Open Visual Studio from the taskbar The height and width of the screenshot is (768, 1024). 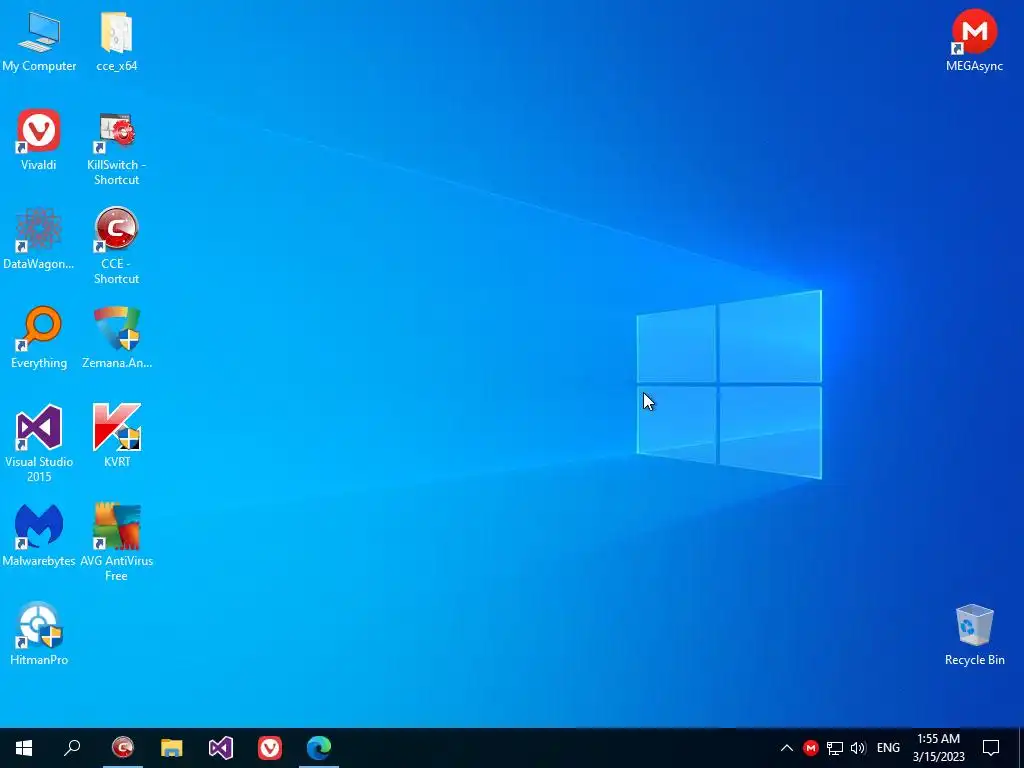click(221, 748)
